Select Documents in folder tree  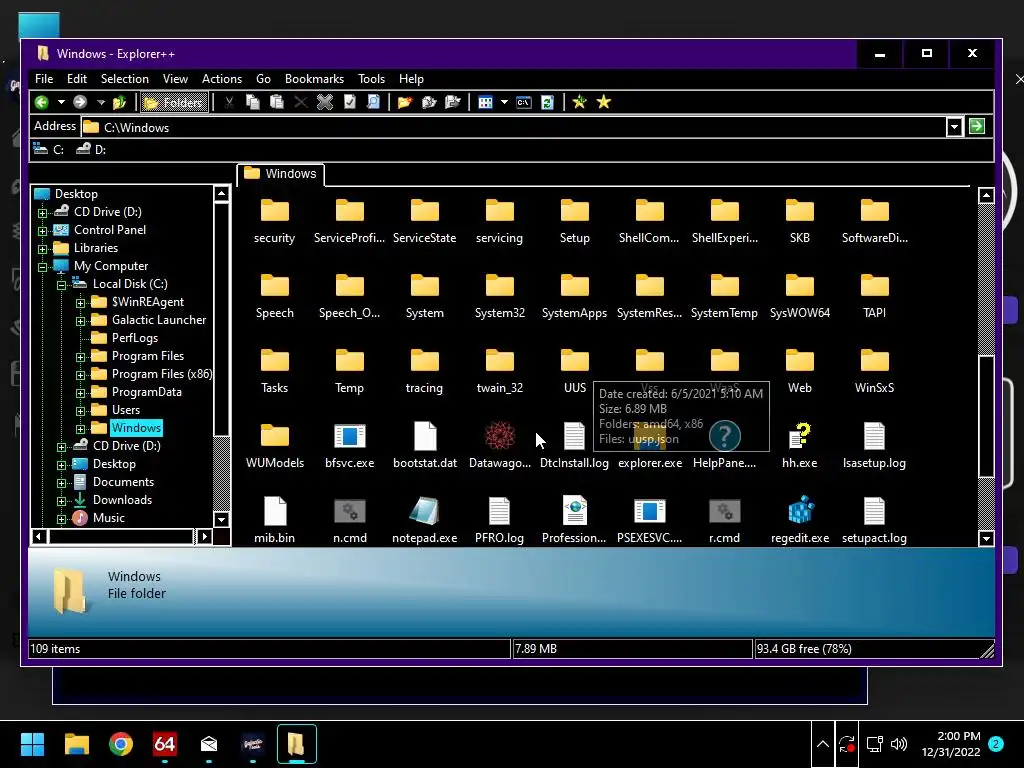[123, 482]
